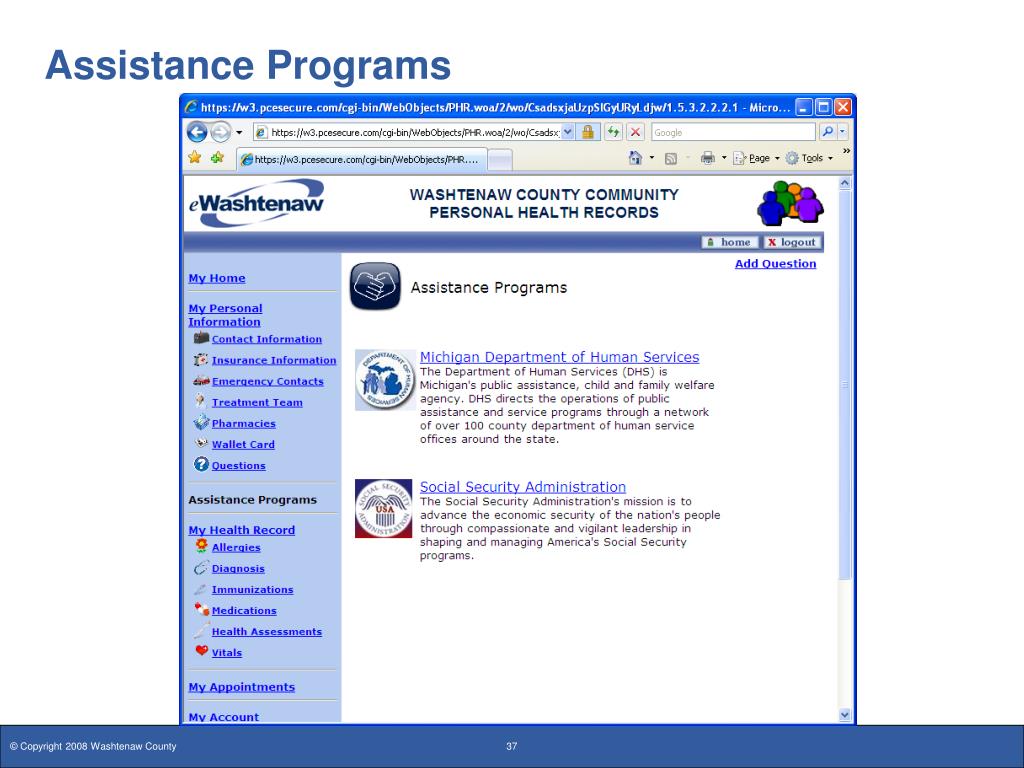Open the My Health Record link
Viewport: 1024px width, 768px height.
pos(242,530)
